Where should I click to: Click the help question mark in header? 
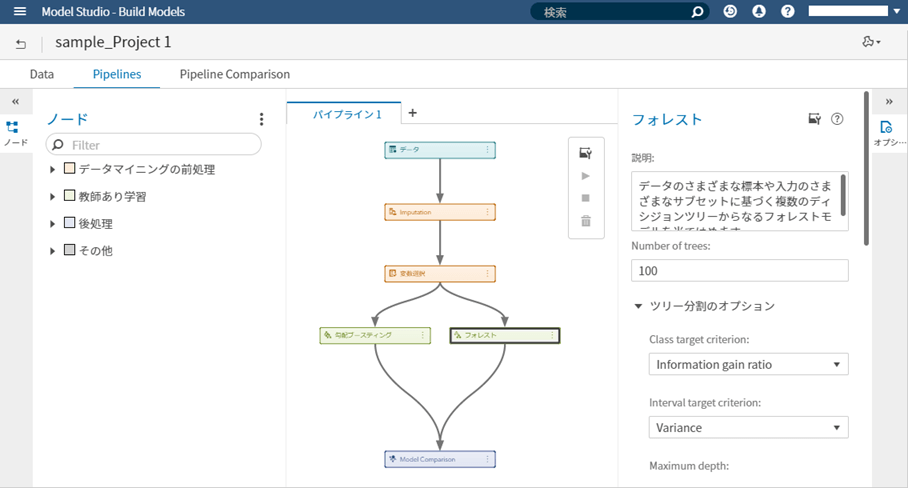click(x=788, y=12)
